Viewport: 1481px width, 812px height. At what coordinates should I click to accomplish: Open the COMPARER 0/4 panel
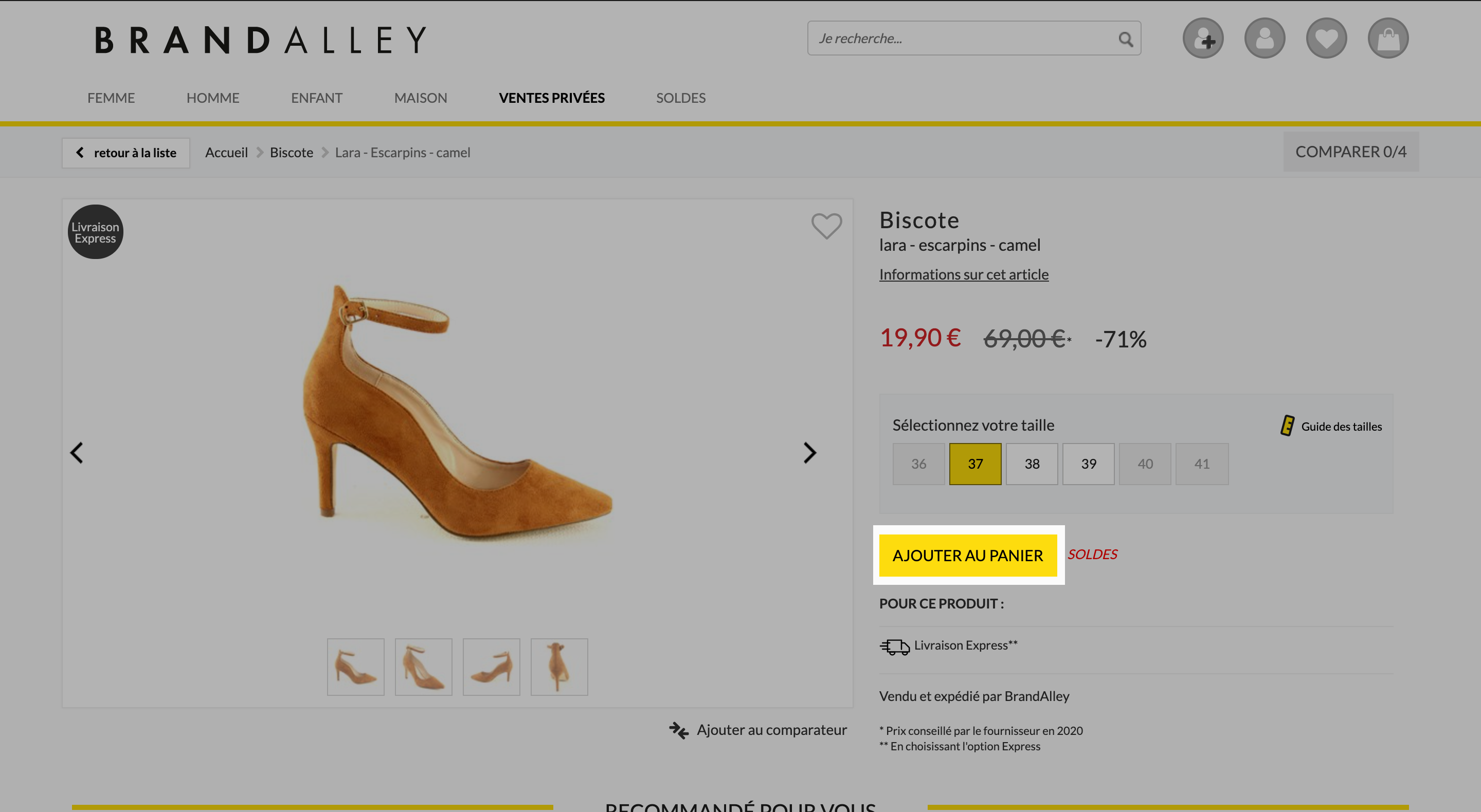tap(1350, 152)
